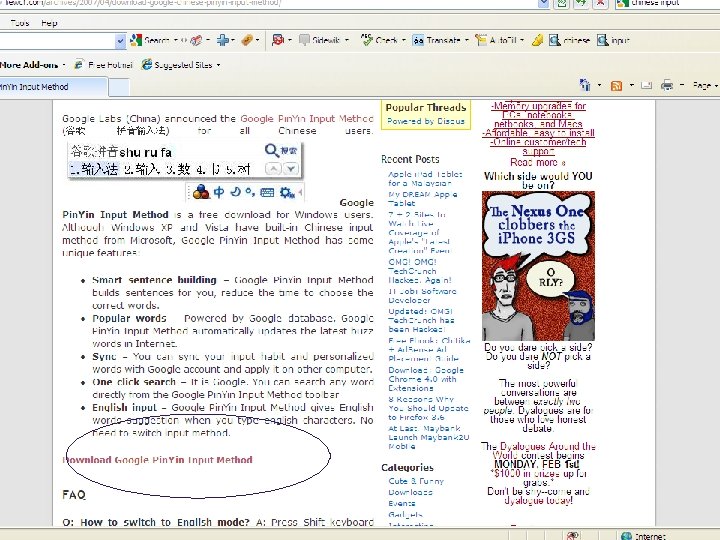Open the Page menu in command bar
This screenshot has width=720, height=540.
[x=705, y=85]
